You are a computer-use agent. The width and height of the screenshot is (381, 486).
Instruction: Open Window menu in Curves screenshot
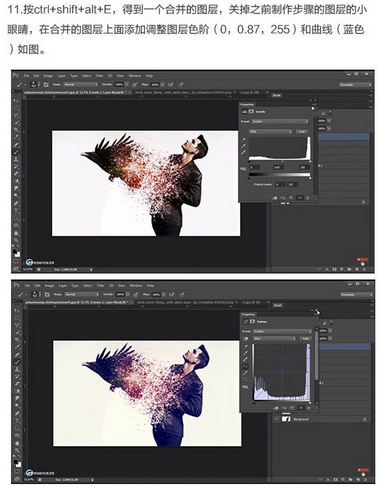point(136,286)
